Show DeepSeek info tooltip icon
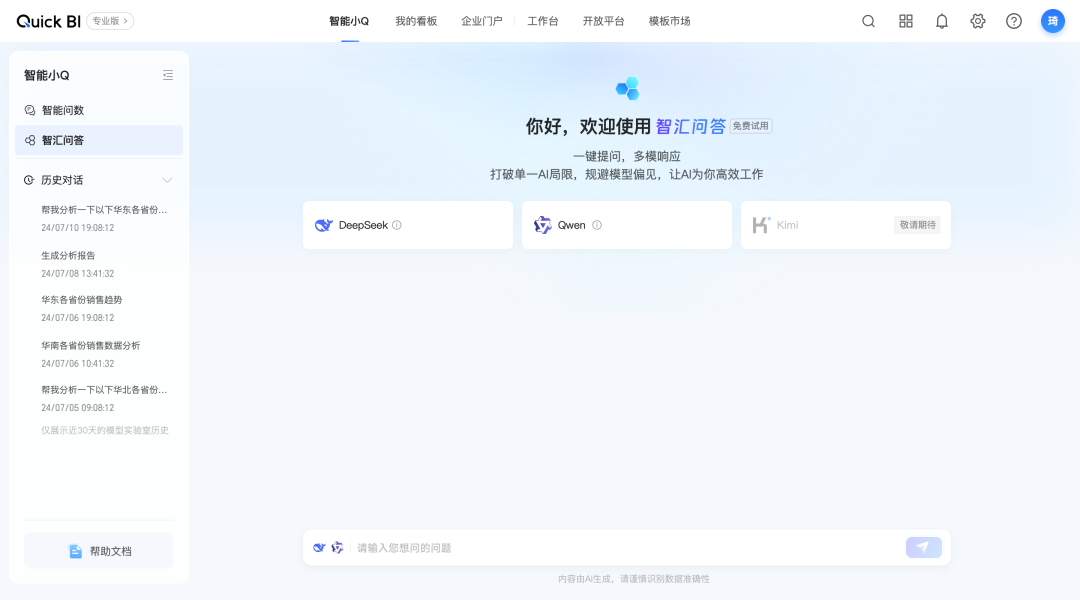Screen dimensions: 1080x600 pyautogui.click(x=397, y=225)
